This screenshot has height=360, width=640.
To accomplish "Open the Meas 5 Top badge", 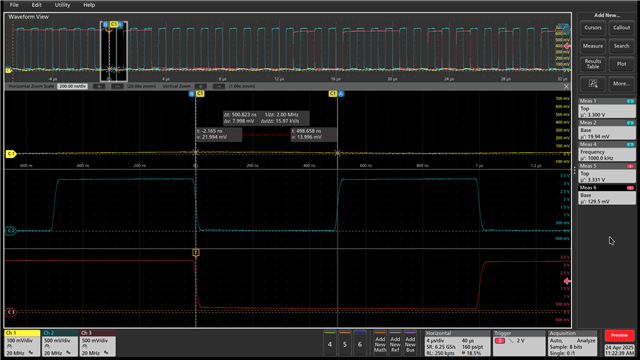I will [607, 173].
